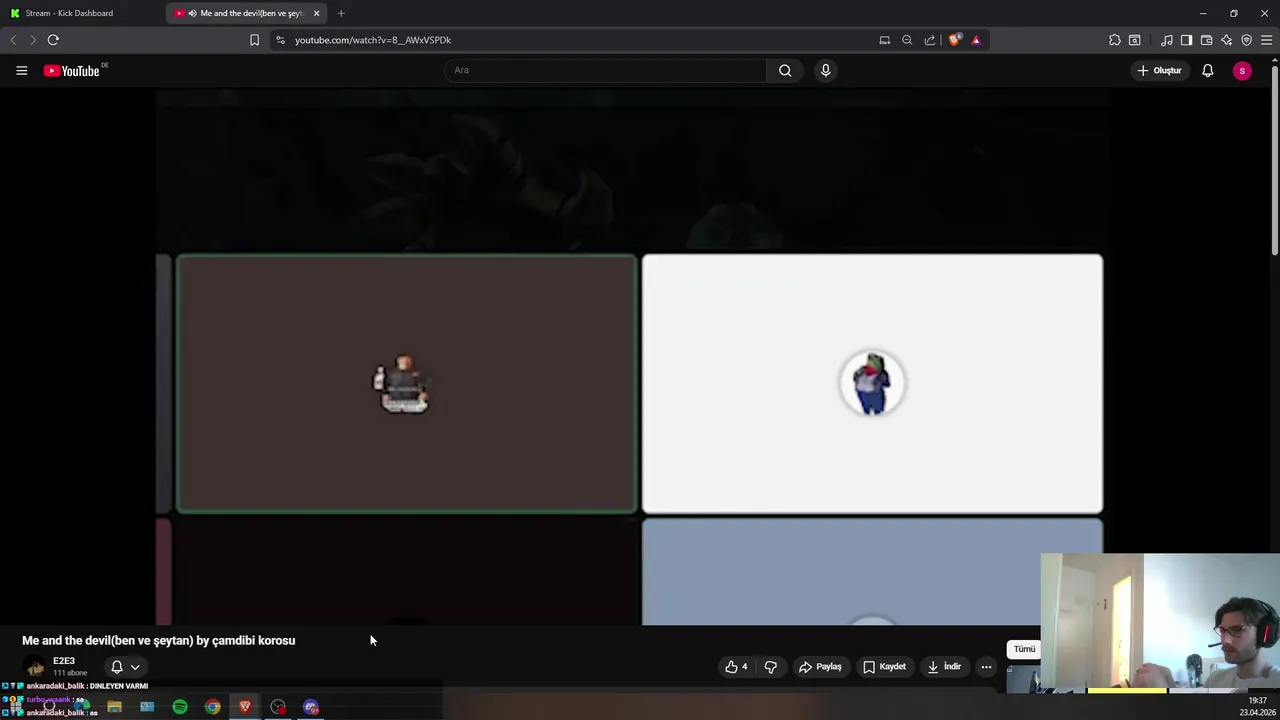Viewport: 1280px width, 720px height.
Task: Open Brave Rewards triangle icon
Action: tap(976, 40)
